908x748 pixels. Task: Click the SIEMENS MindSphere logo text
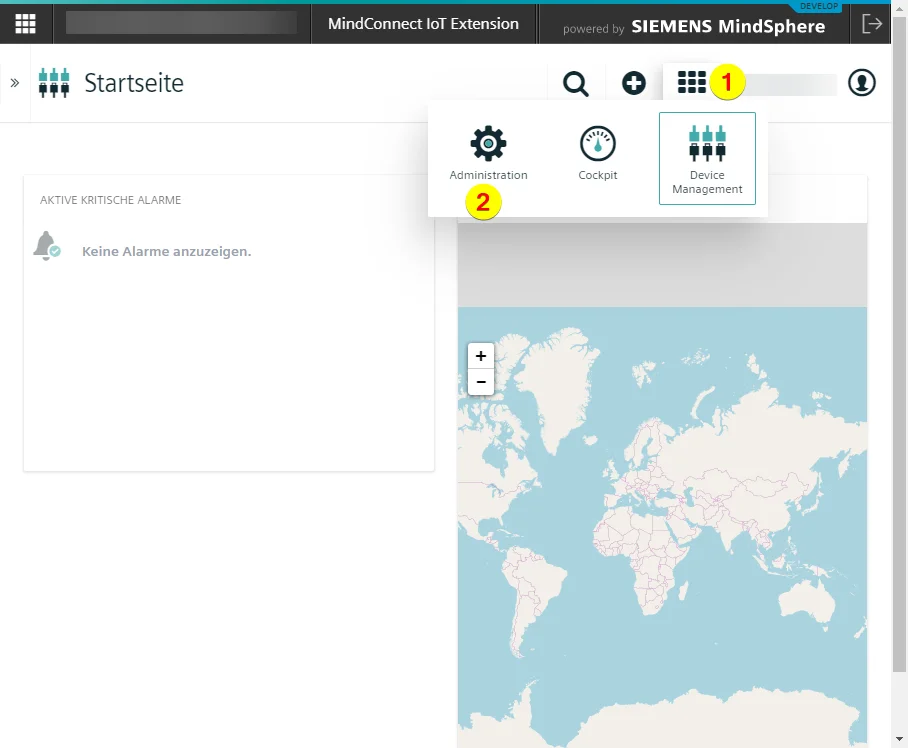(728, 26)
